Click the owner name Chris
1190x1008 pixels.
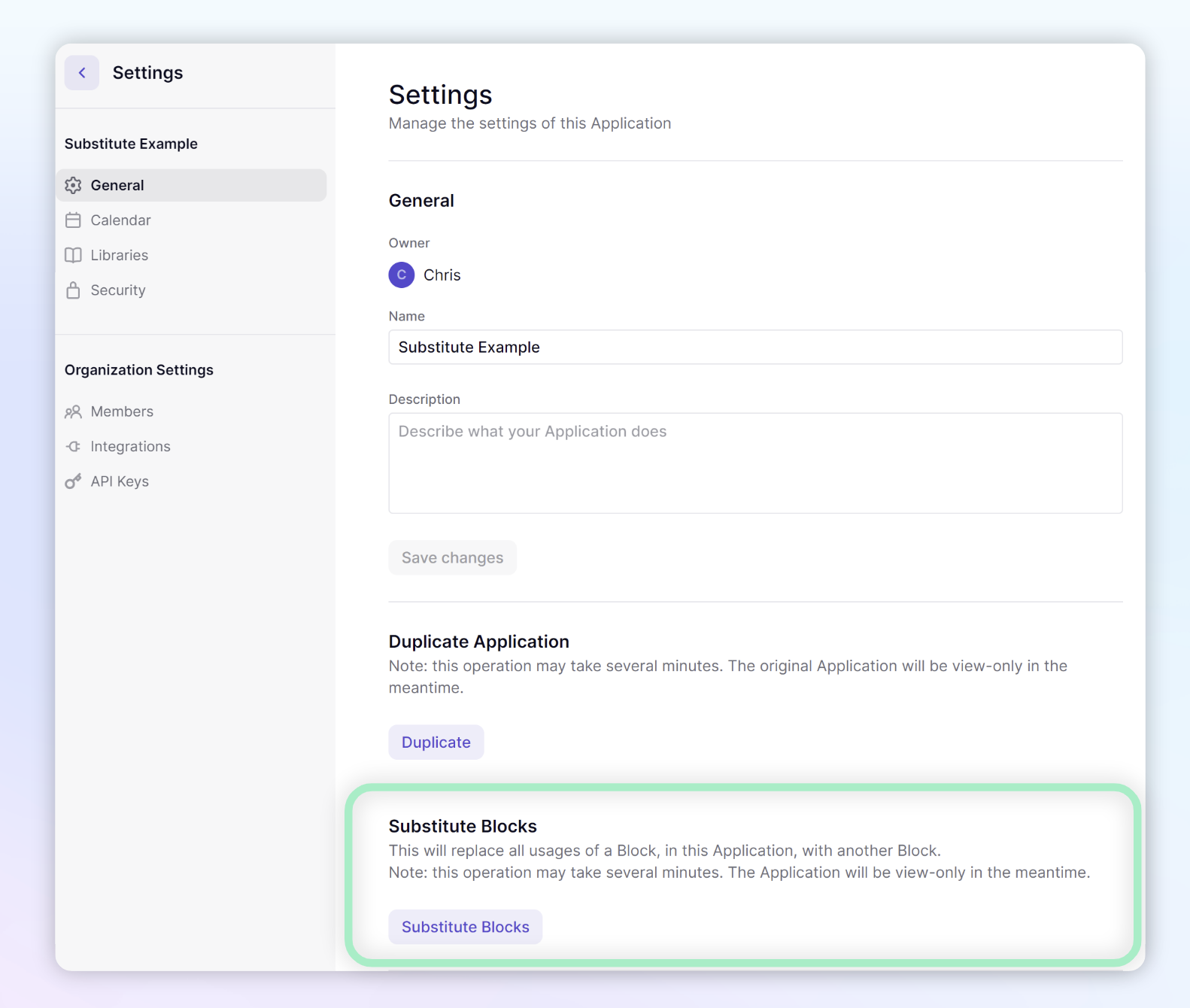[442, 275]
